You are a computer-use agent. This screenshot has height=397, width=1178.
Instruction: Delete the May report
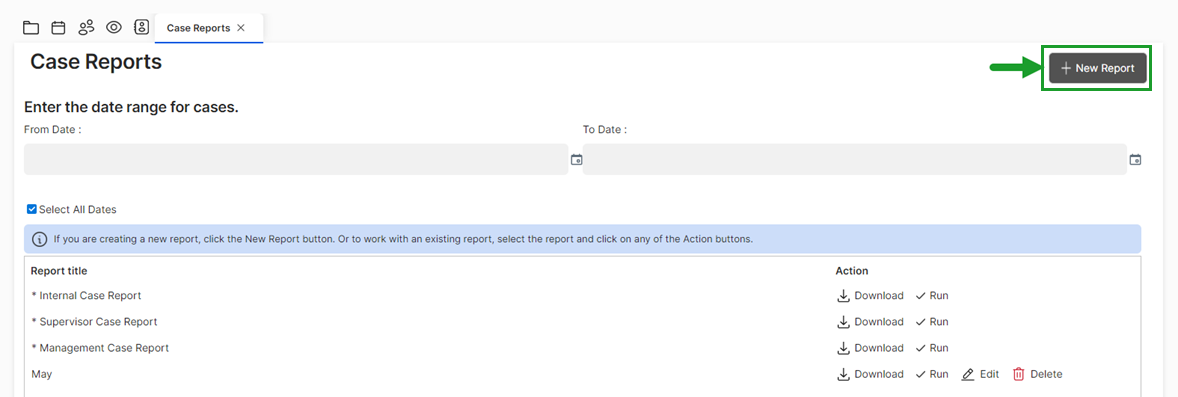click(1038, 374)
